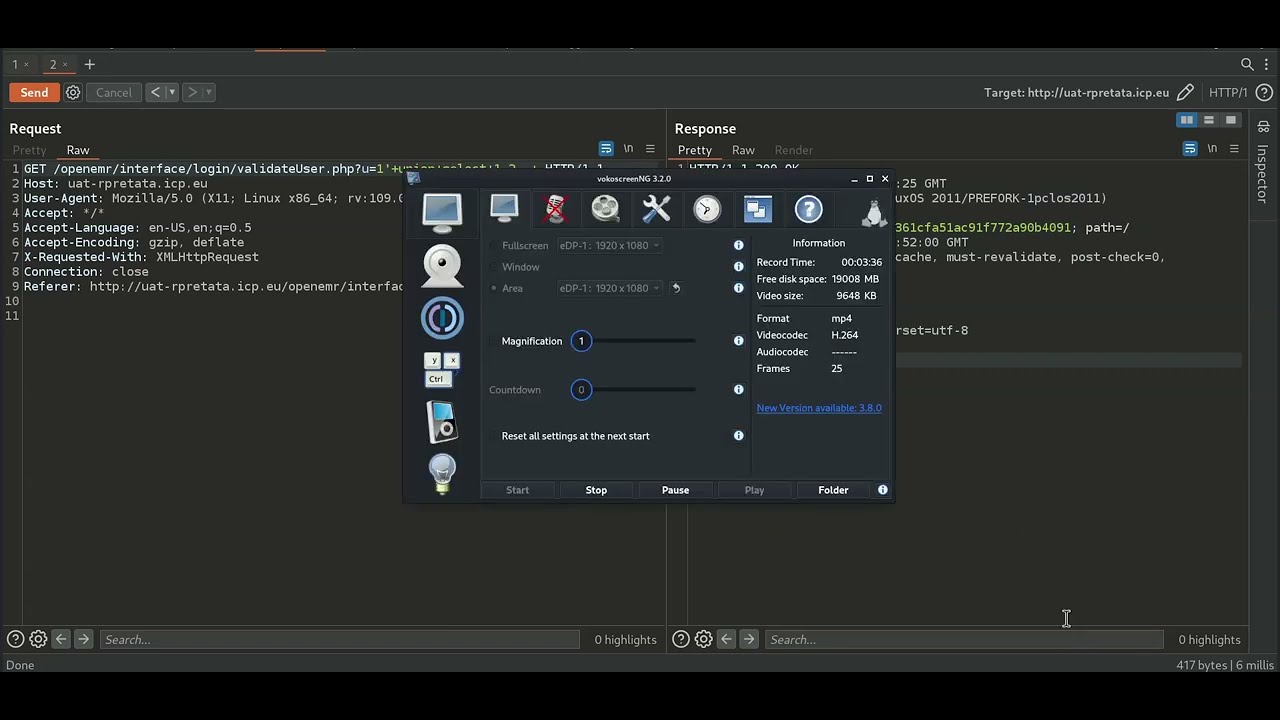The image size is (1280, 720).
Task: Click the info icon beside Magnification slider
Action: coord(739,341)
